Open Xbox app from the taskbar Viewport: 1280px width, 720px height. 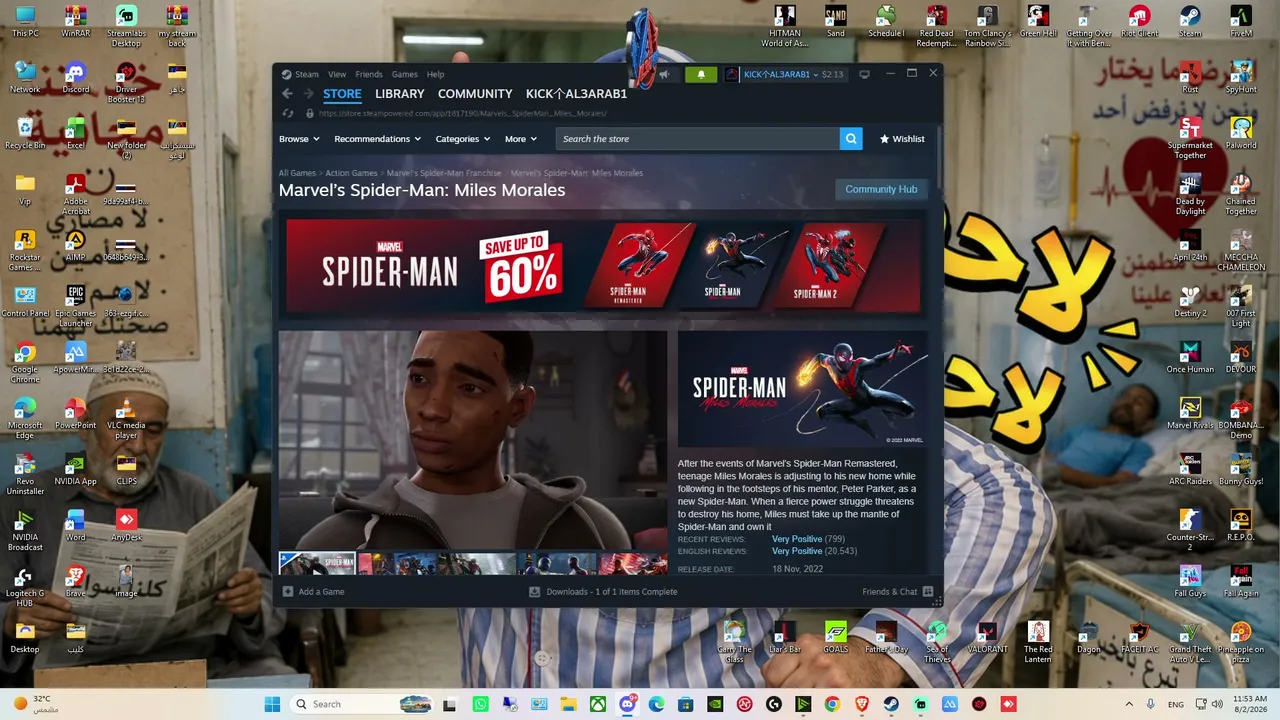pos(597,704)
